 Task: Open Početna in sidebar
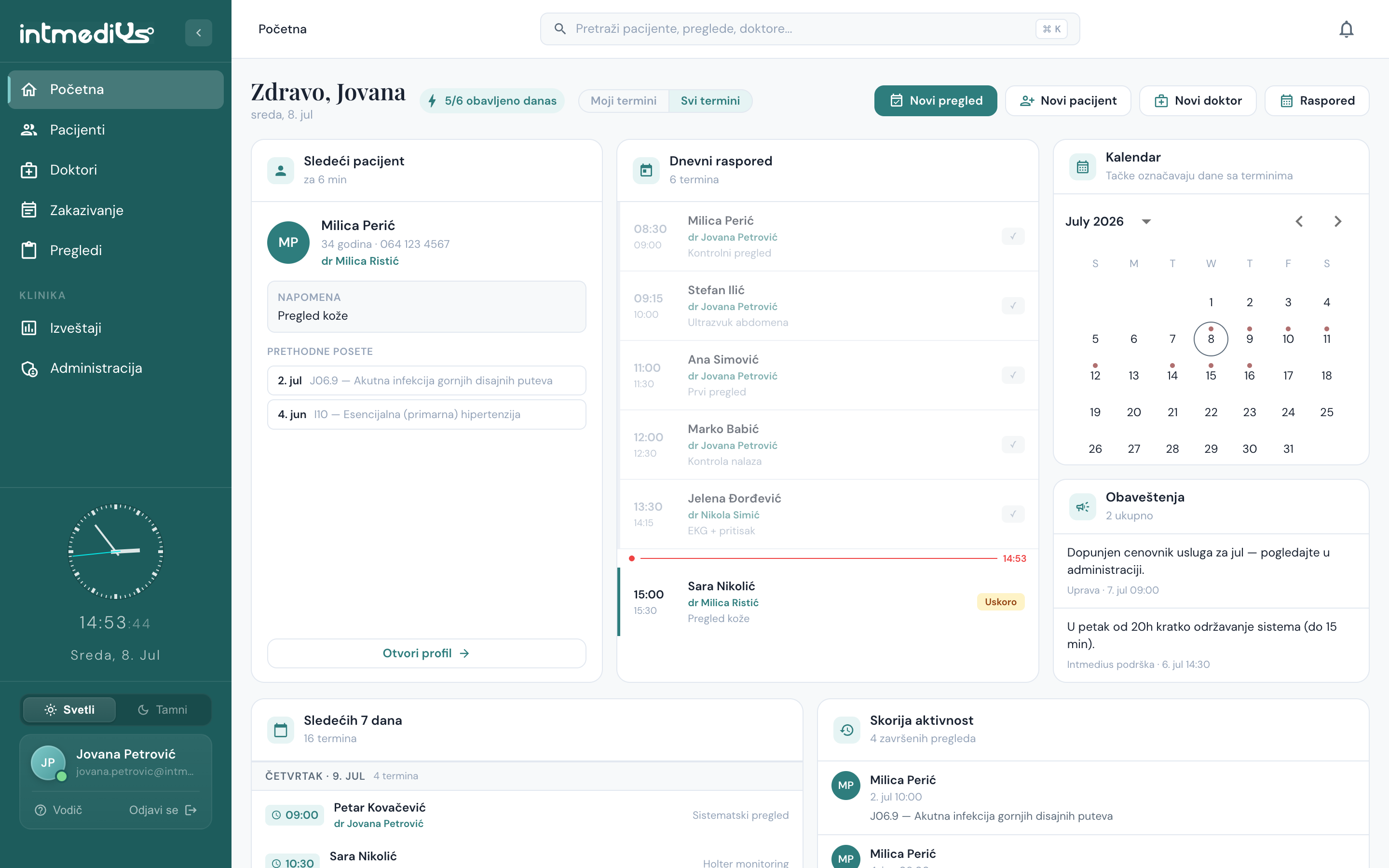116,90
